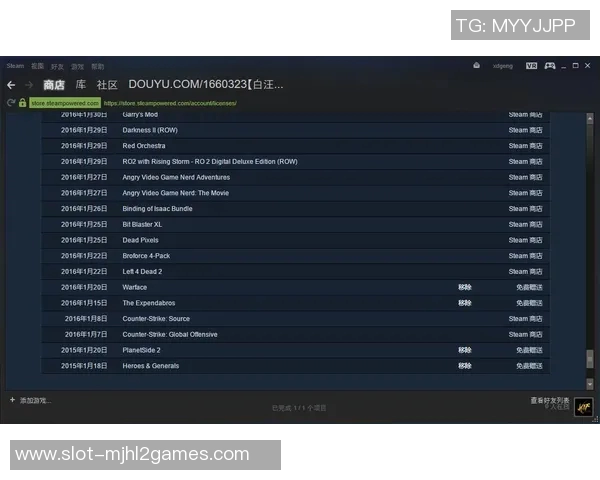Image resolution: width=600 pixels, height=480 pixels.
Task: Click the forward navigation arrow
Action: click(x=28, y=85)
